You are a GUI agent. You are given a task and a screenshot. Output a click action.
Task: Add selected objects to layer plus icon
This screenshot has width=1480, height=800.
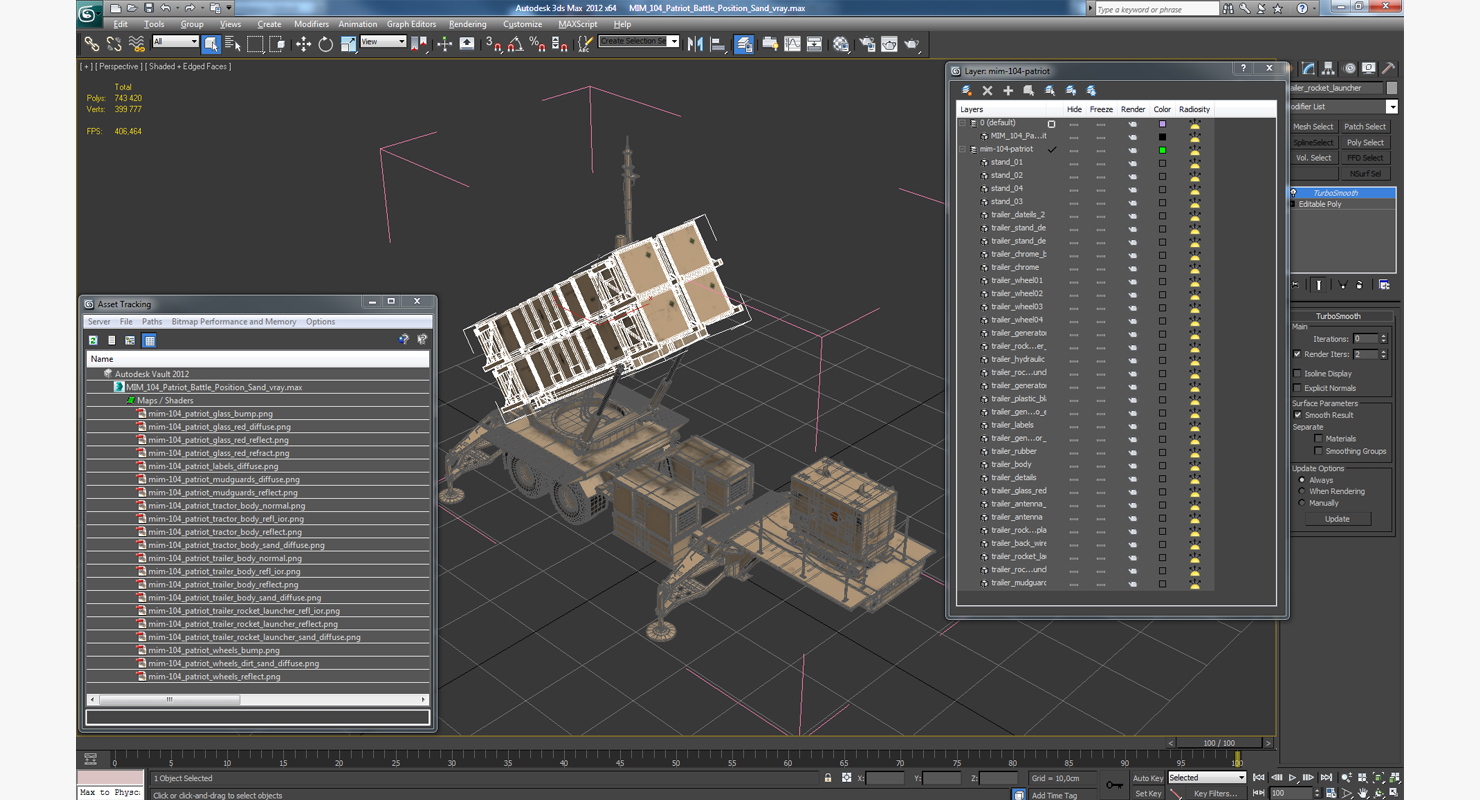click(1008, 91)
